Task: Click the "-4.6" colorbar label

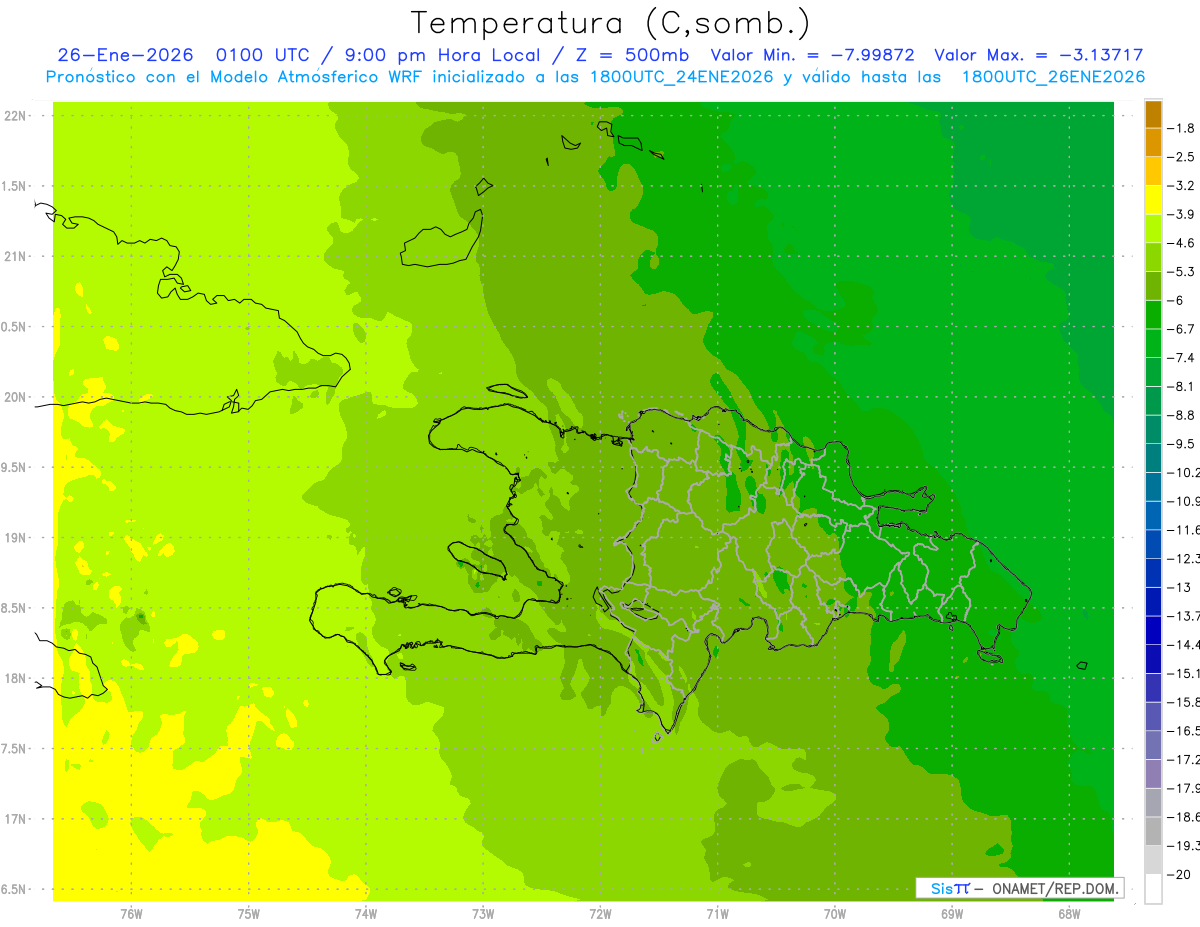Action: [x=1182, y=243]
